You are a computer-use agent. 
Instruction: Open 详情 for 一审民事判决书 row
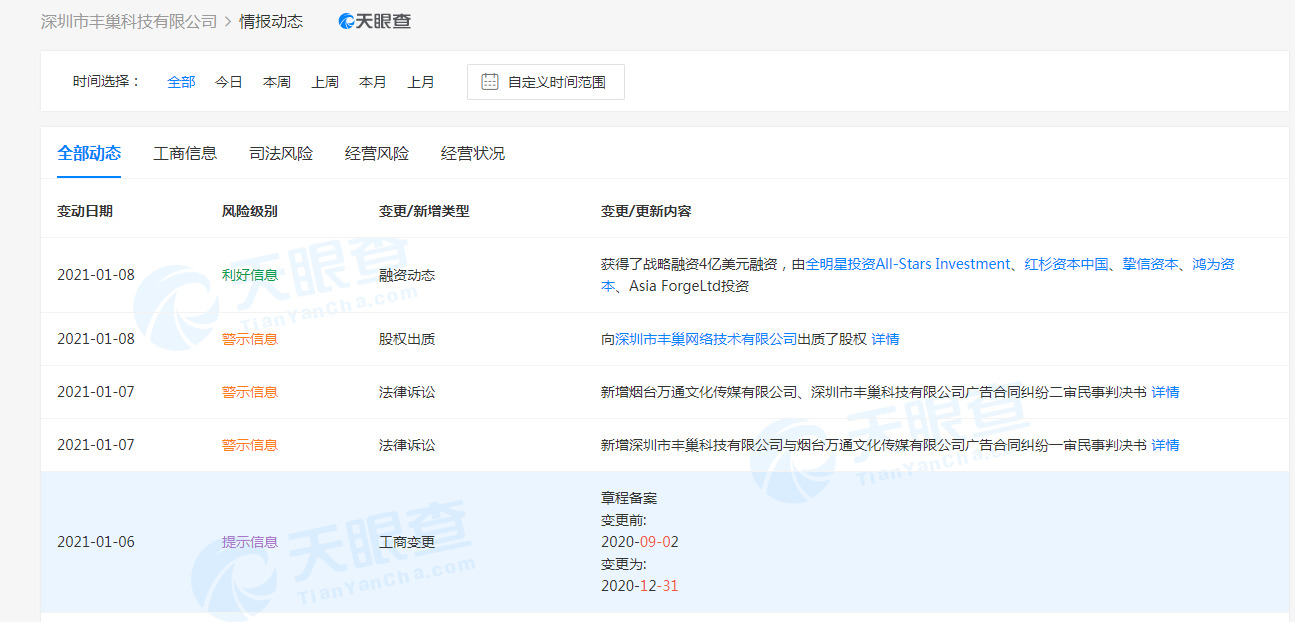pyautogui.click(x=1166, y=445)
